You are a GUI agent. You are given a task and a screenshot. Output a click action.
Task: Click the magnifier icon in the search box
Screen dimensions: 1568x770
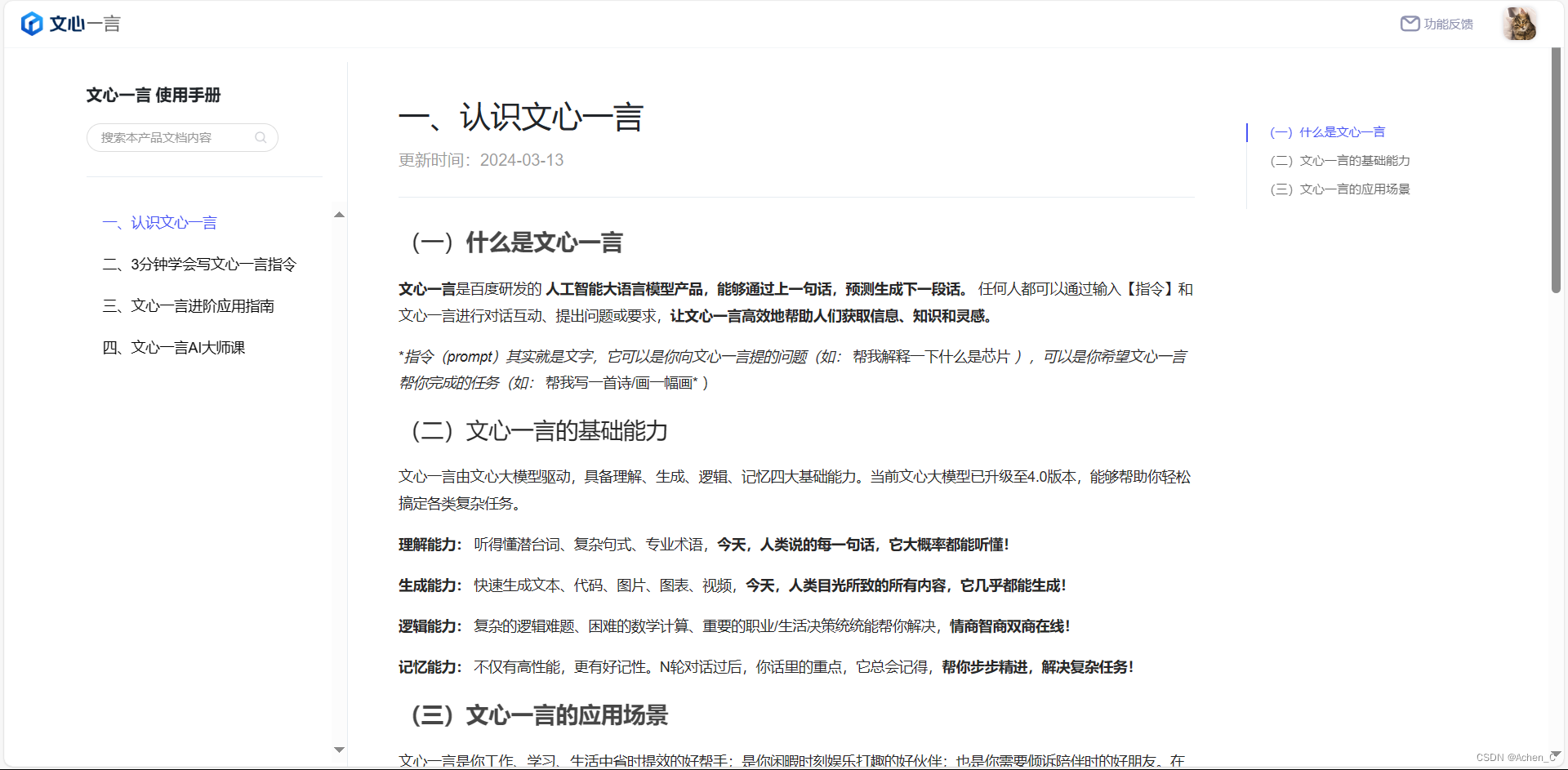pyautogui.click(x=261, y=137)
